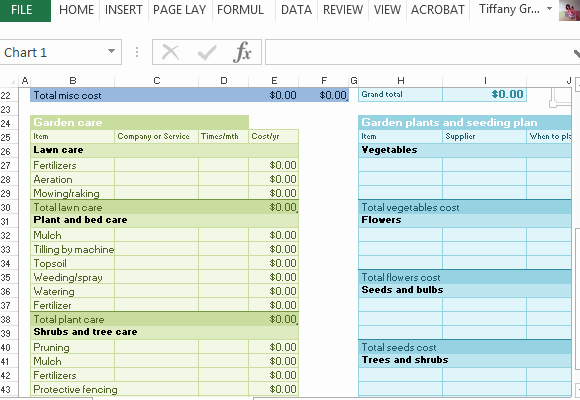Open the Tiffany Gr... account menu
Viewport: 580px width, 400px height.
pos(515,9)
